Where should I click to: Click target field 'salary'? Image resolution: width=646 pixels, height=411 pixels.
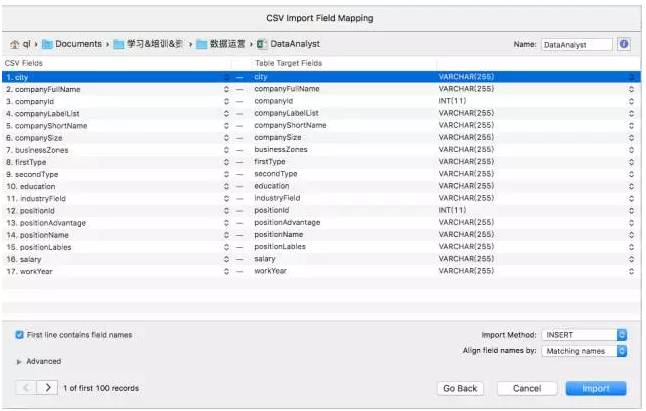click(264, 259)
